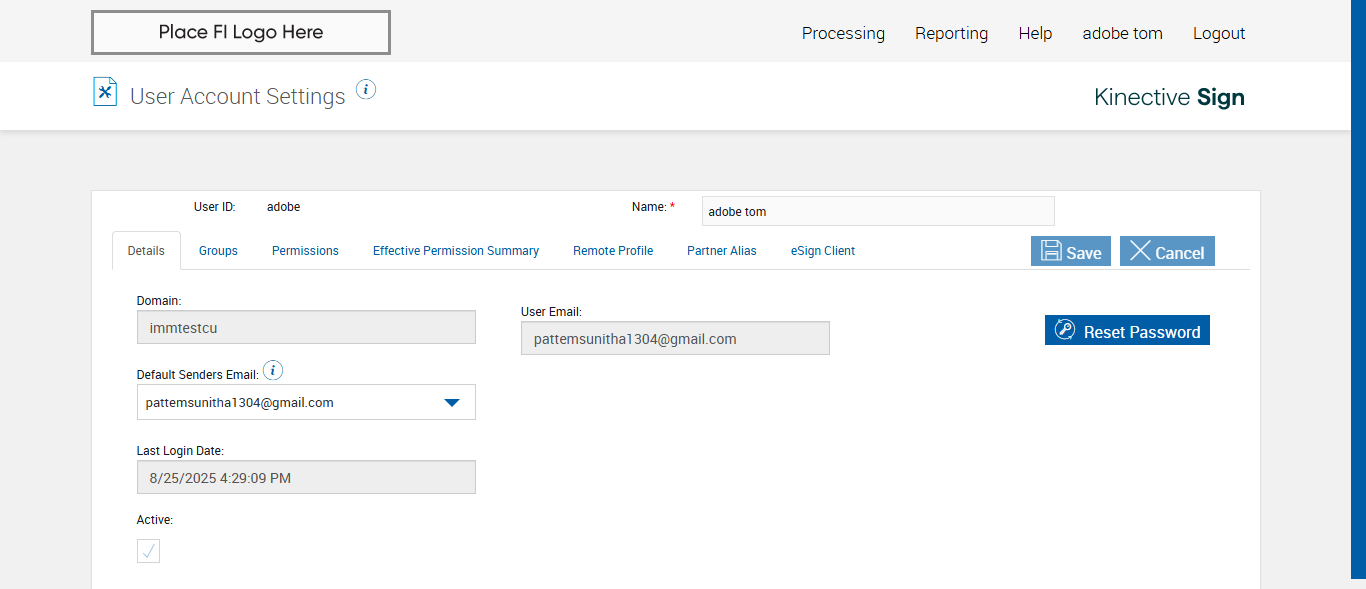Screen dimensions: 1366x589
Task: Switch to the Groups tab
Action: click(218, 251)
